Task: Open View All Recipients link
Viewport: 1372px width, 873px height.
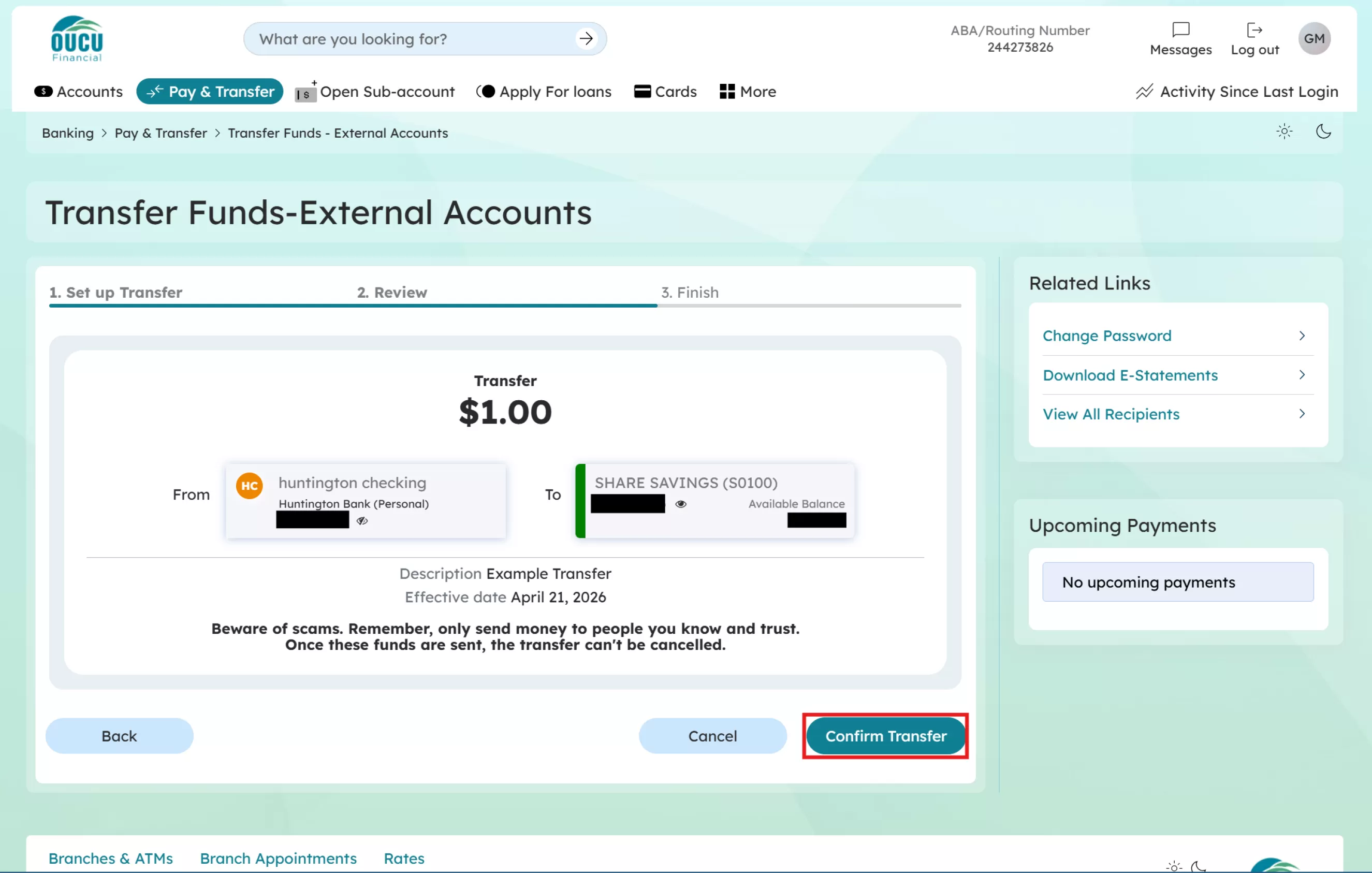Action: pos(1111,414)
